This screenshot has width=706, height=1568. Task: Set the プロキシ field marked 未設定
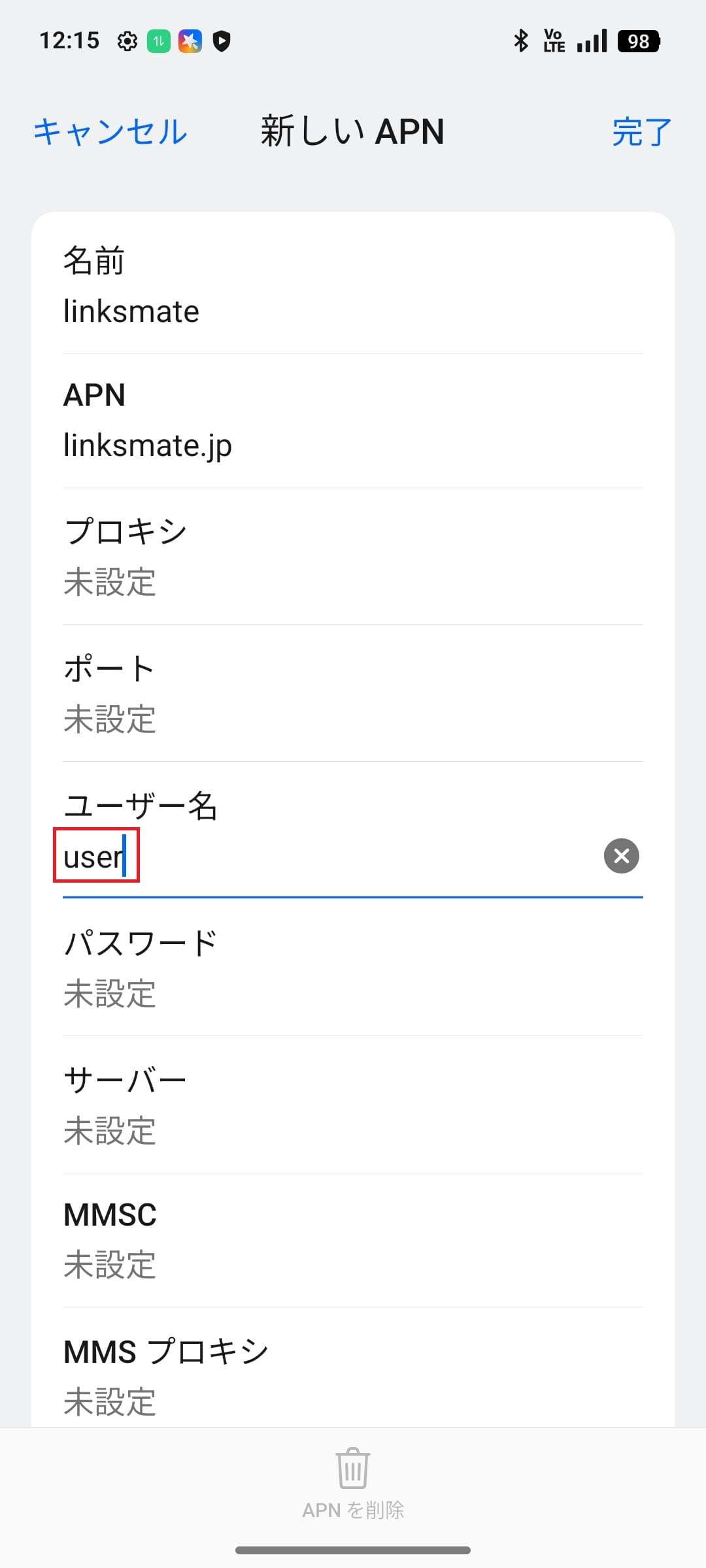pyautogui.click(x=353, y=557)
